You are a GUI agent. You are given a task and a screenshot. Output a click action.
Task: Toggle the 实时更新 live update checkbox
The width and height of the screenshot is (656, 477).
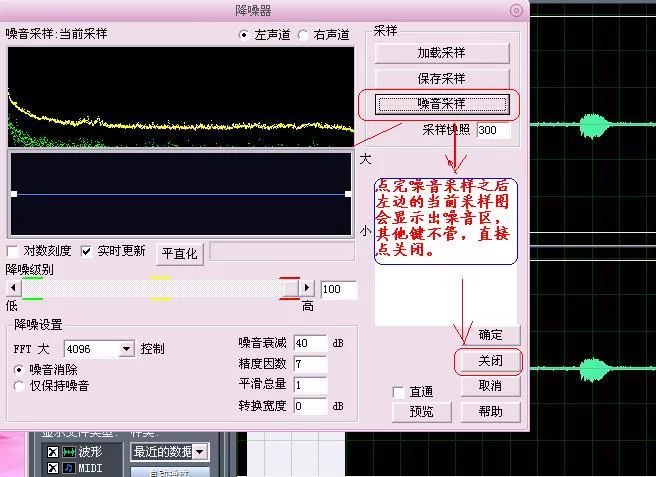[87, 251]
